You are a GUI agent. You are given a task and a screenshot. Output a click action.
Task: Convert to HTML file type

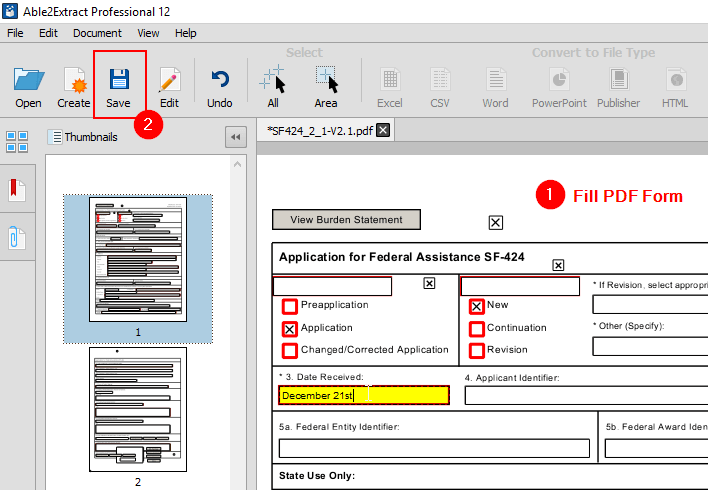[675, 88]
